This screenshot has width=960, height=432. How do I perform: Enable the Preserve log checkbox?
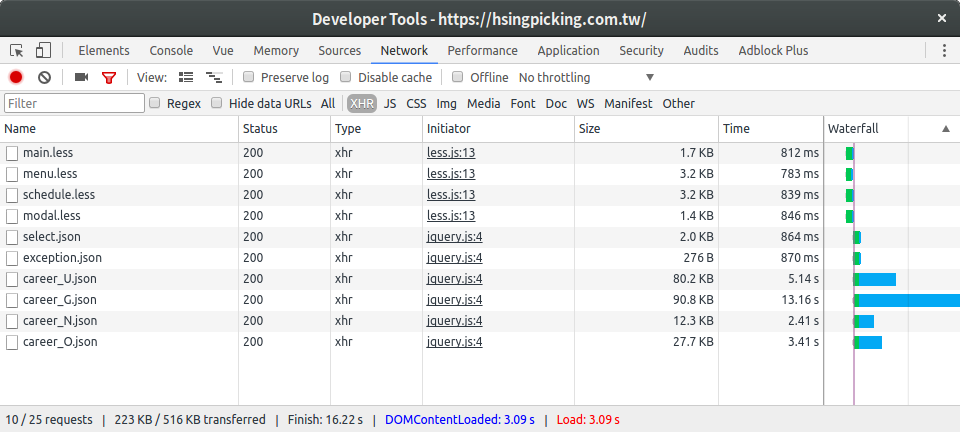coord(249,77)
